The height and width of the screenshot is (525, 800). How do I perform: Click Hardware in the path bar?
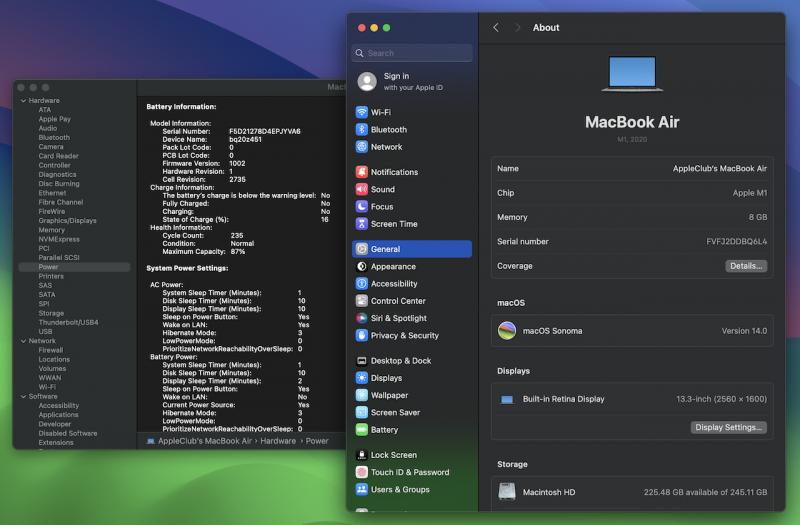click(x=278, y=441)
